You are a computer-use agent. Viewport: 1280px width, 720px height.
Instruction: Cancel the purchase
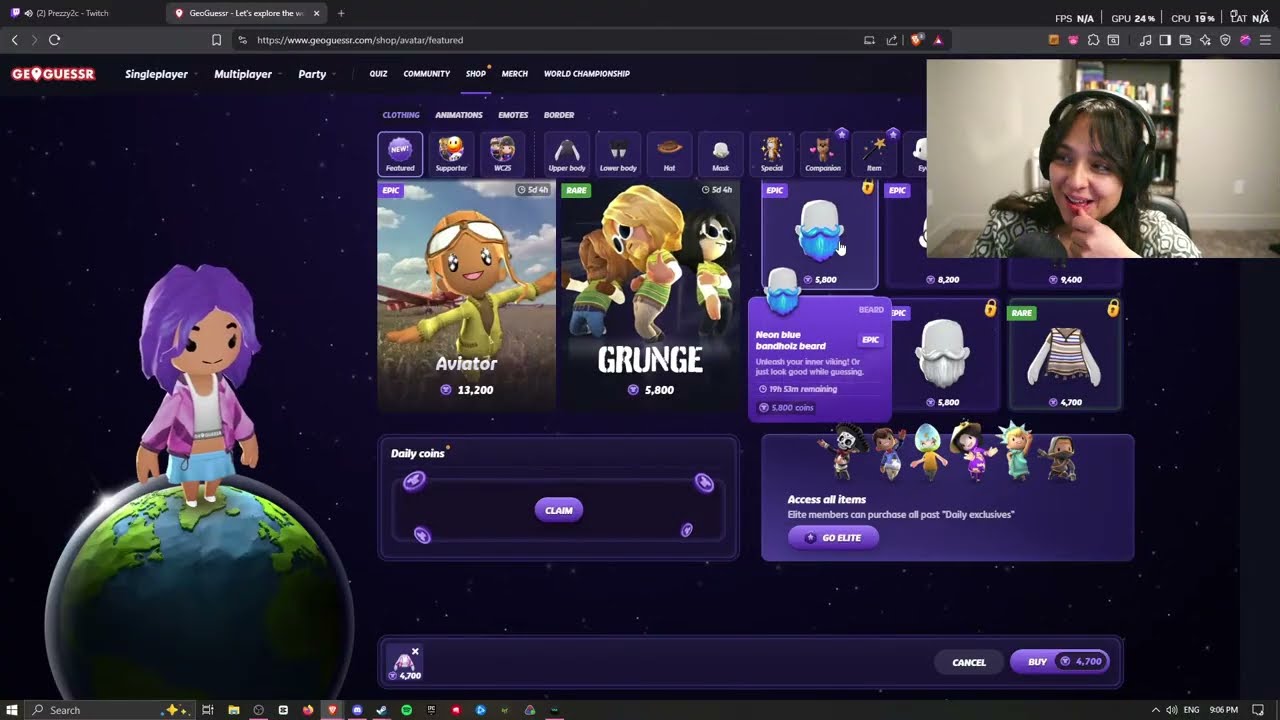(x=969, y=662)
